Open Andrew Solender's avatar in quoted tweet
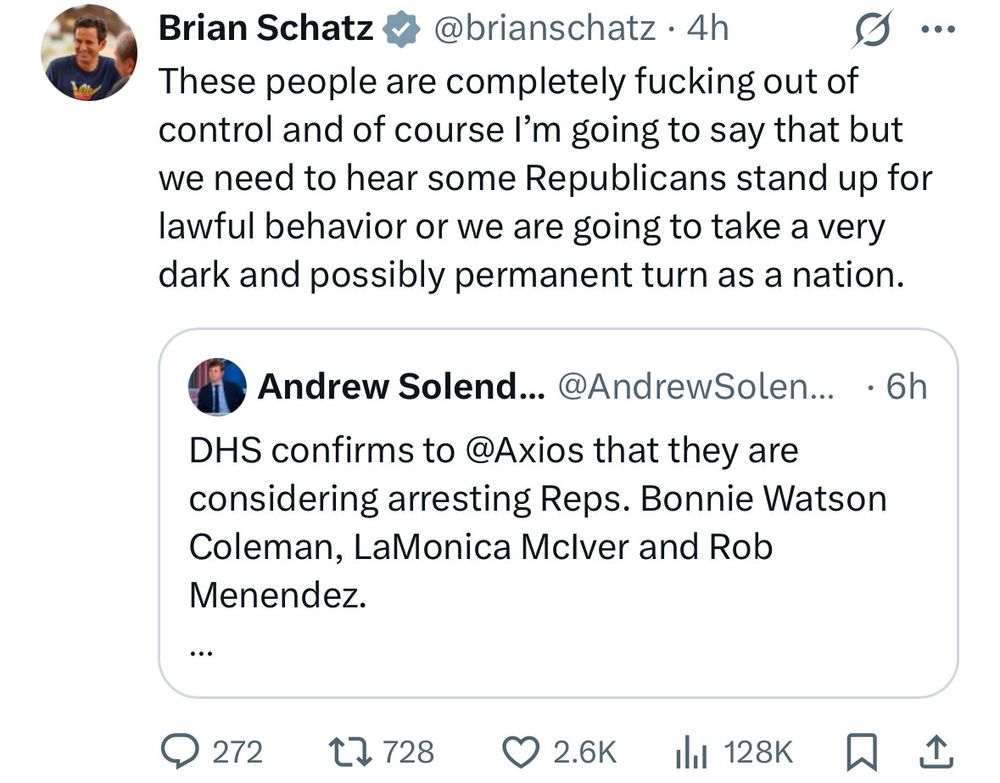Screen dimensions: 1000x783 pos(217,386)
